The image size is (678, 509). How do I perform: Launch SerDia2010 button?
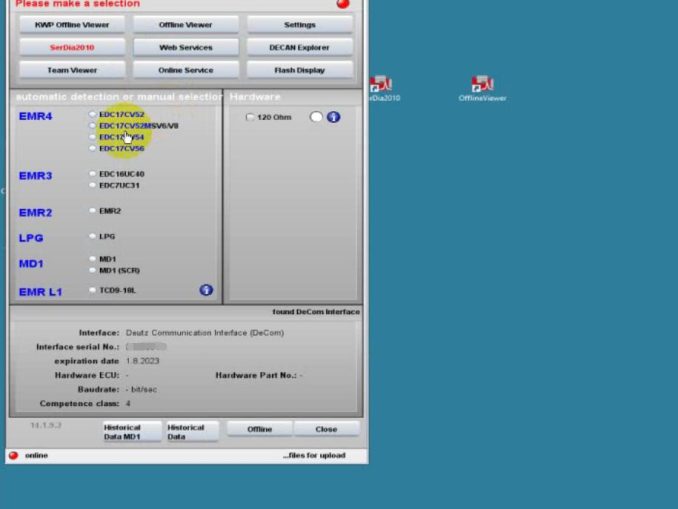[72, 47]
